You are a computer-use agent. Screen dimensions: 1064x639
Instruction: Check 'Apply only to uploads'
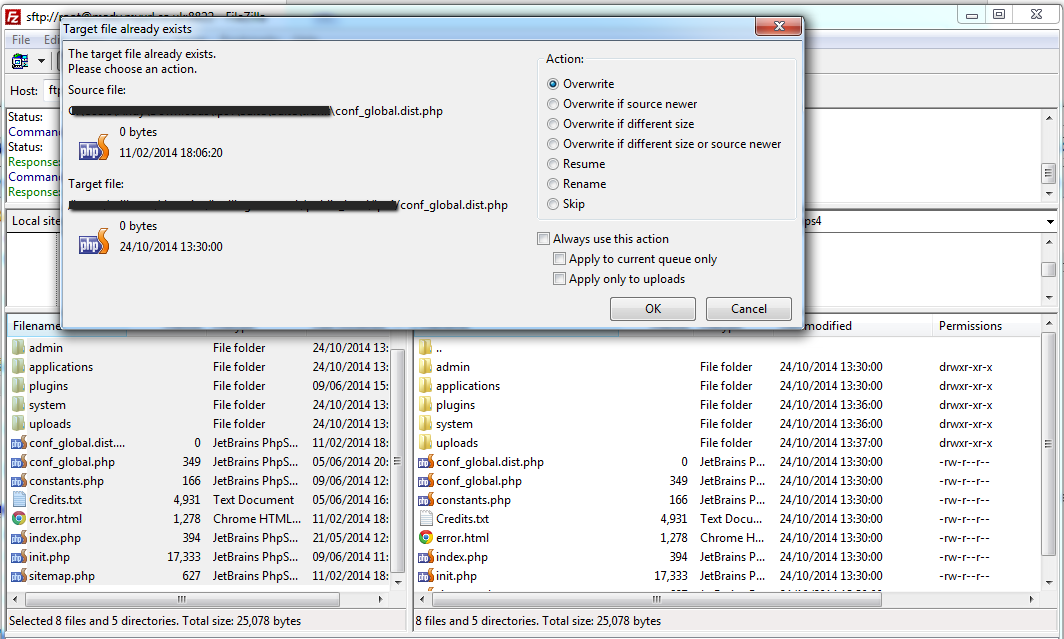click(559, 279)
